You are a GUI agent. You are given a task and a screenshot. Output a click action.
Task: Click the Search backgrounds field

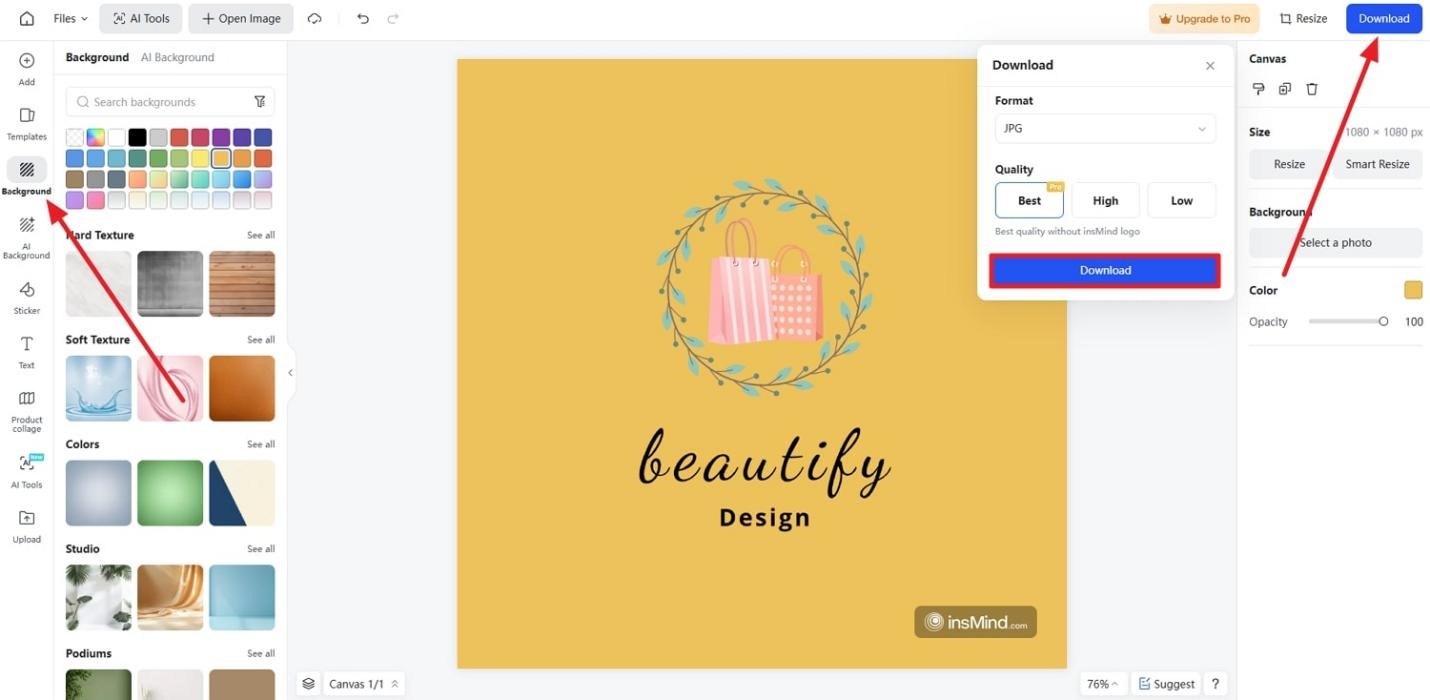click(x=170, y=102)
